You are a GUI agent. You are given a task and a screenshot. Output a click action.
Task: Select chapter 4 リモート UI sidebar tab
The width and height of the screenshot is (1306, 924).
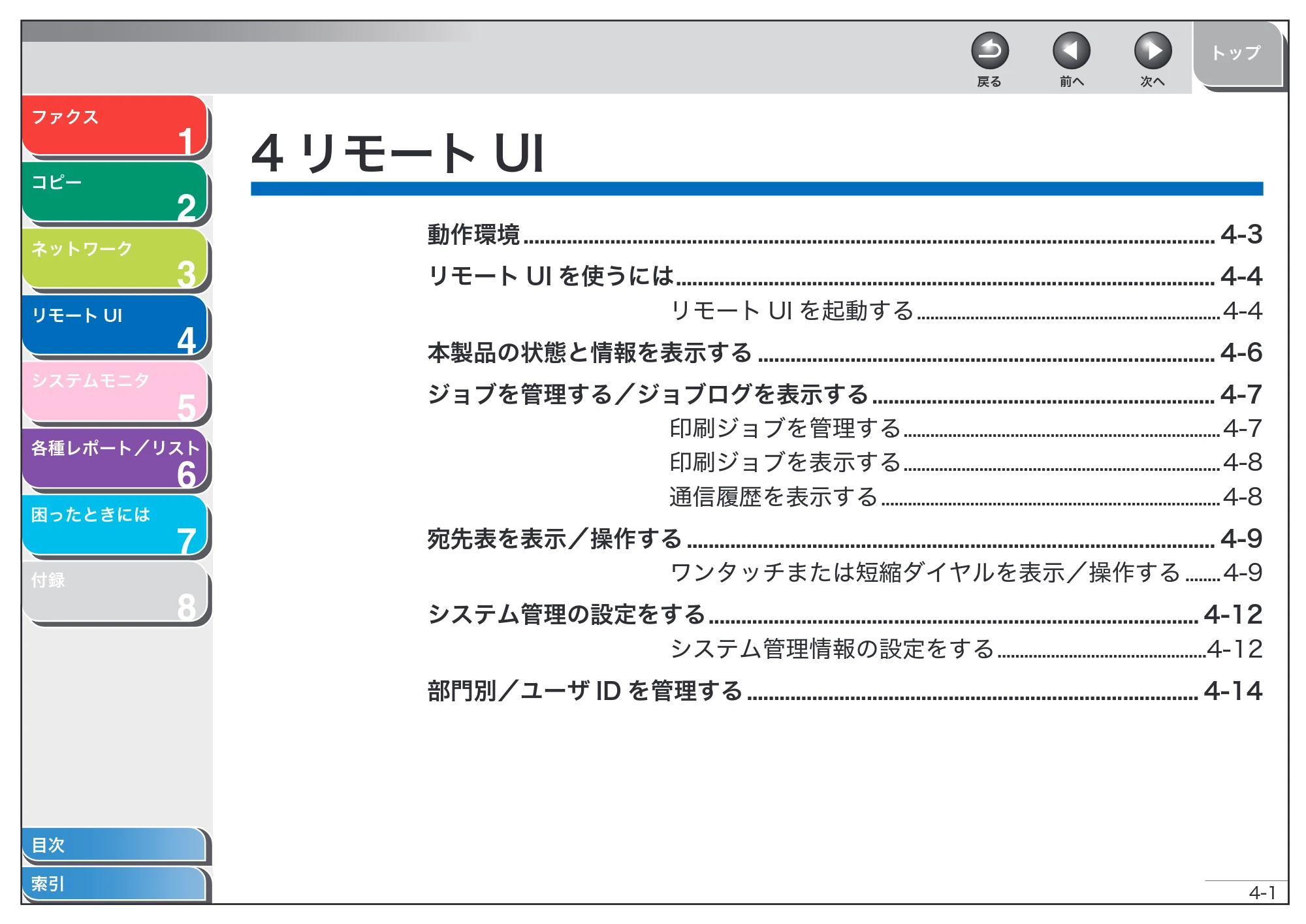[115, 325]
